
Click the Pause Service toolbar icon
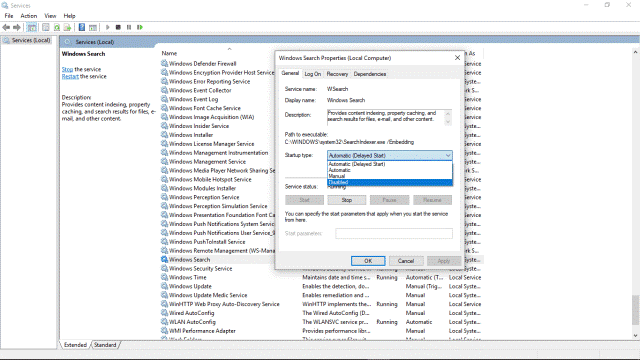pyautogui.click(x=129, y=27)
